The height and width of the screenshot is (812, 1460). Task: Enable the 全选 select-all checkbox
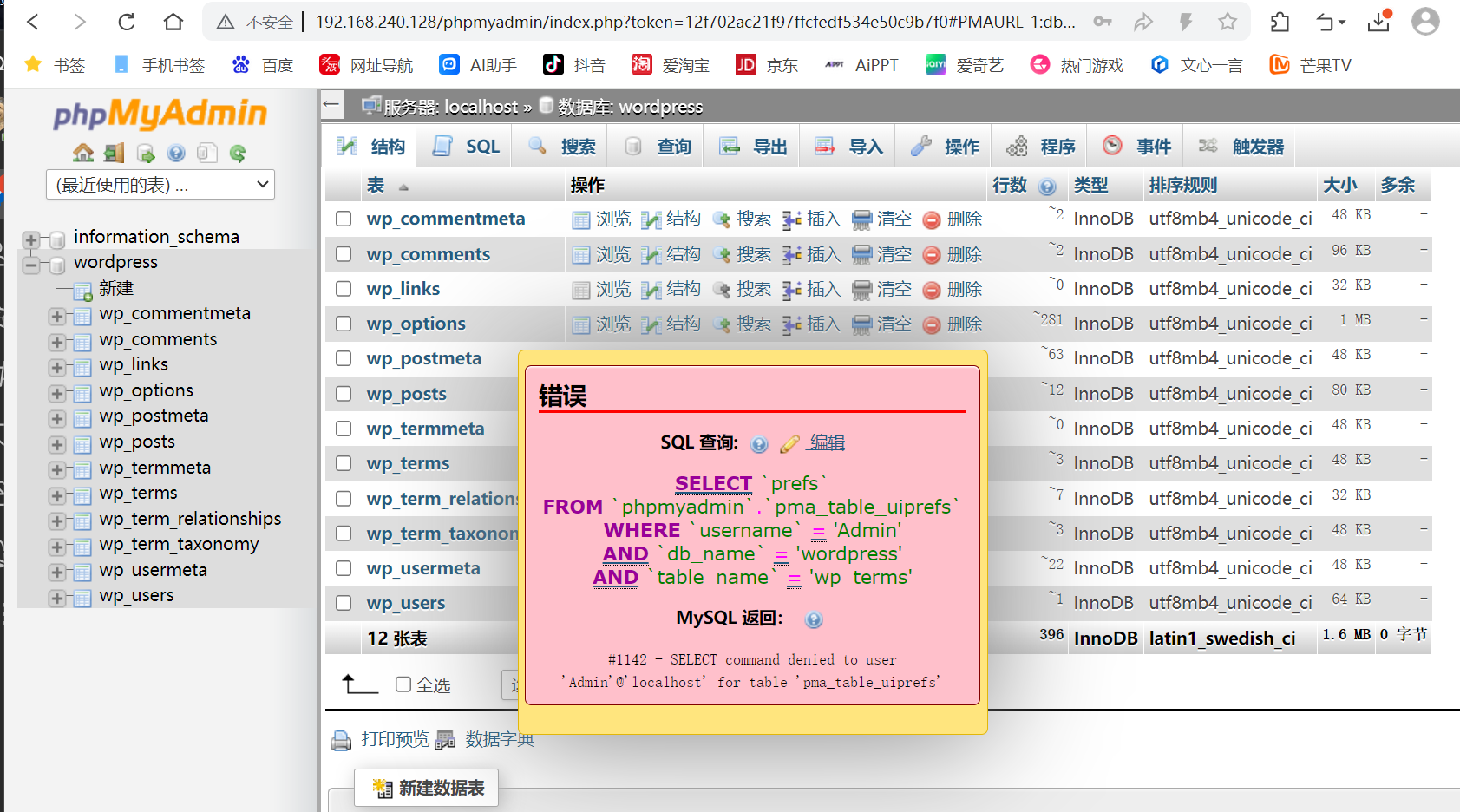(x=403, y=684)
